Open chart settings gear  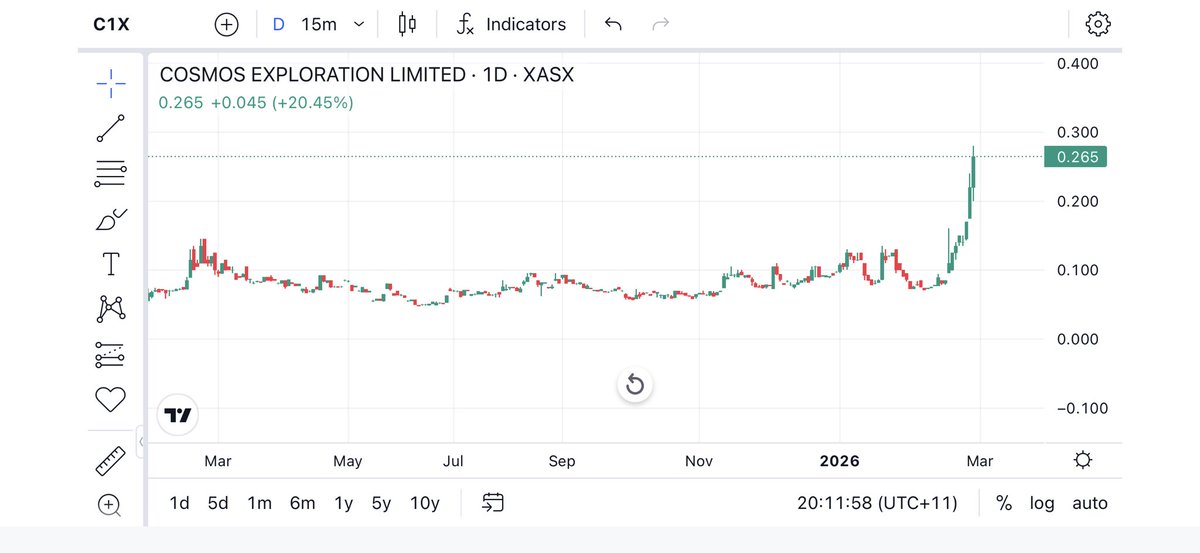click(1098, 24)
